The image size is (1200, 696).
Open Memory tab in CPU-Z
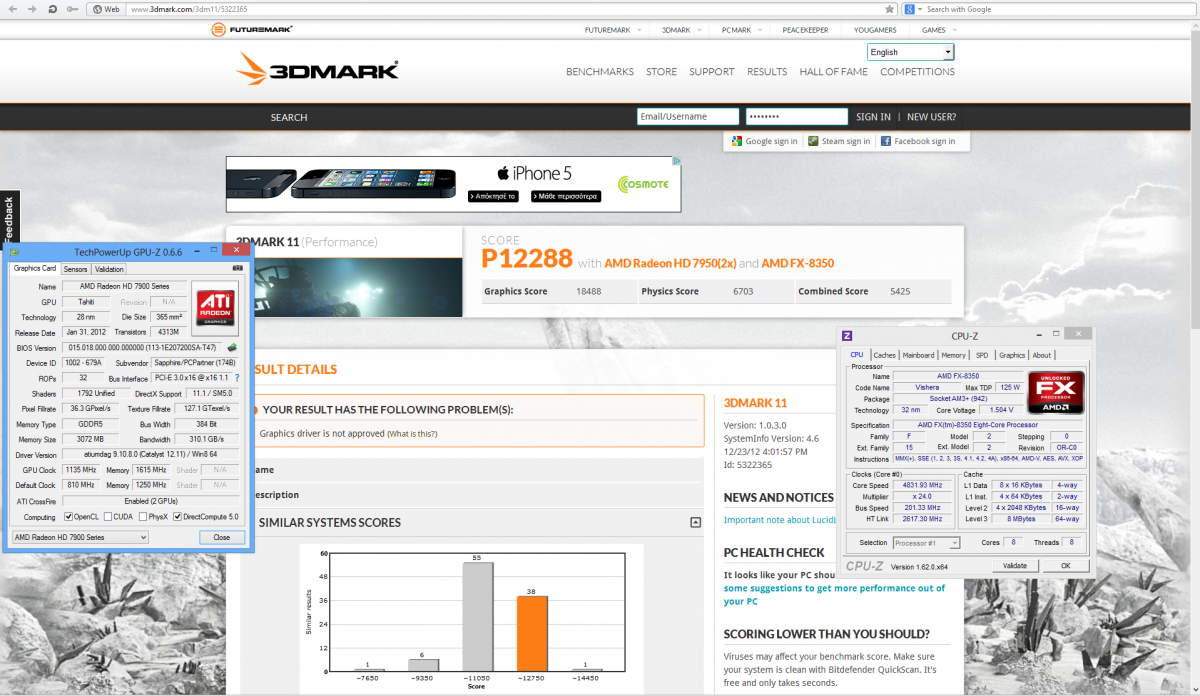(x=953, y=355)
